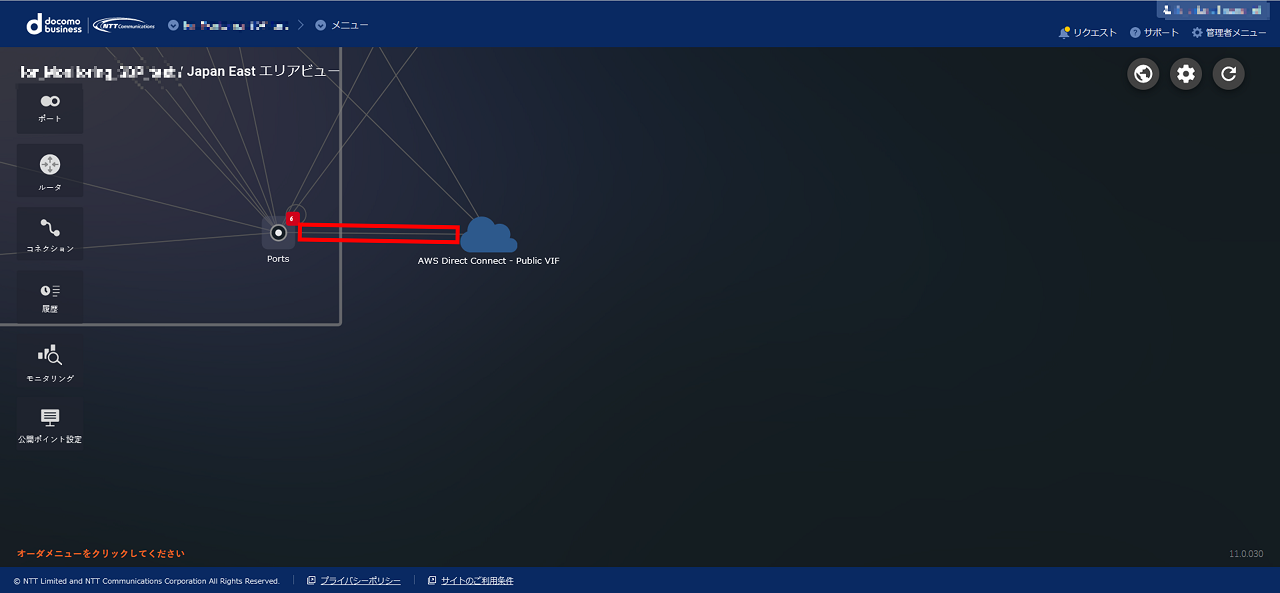Image resolution: width=1280 pixels, height=593 pixels.
Task: Click the connection line between Ports and AWS
Action: coord(379,234)
